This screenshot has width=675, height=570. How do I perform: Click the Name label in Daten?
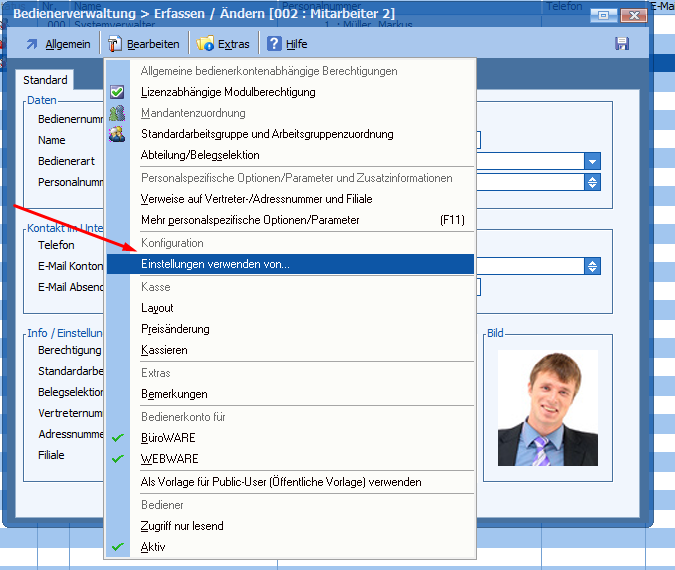52,140
